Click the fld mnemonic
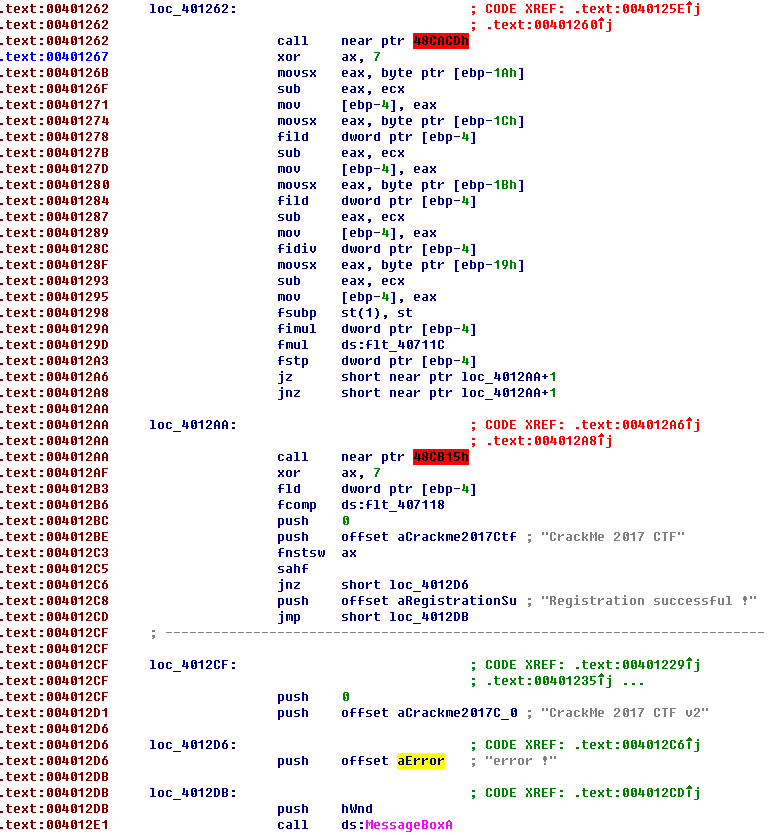The width and height of the screenshot is (780, 835). click(x=289, y=489)
